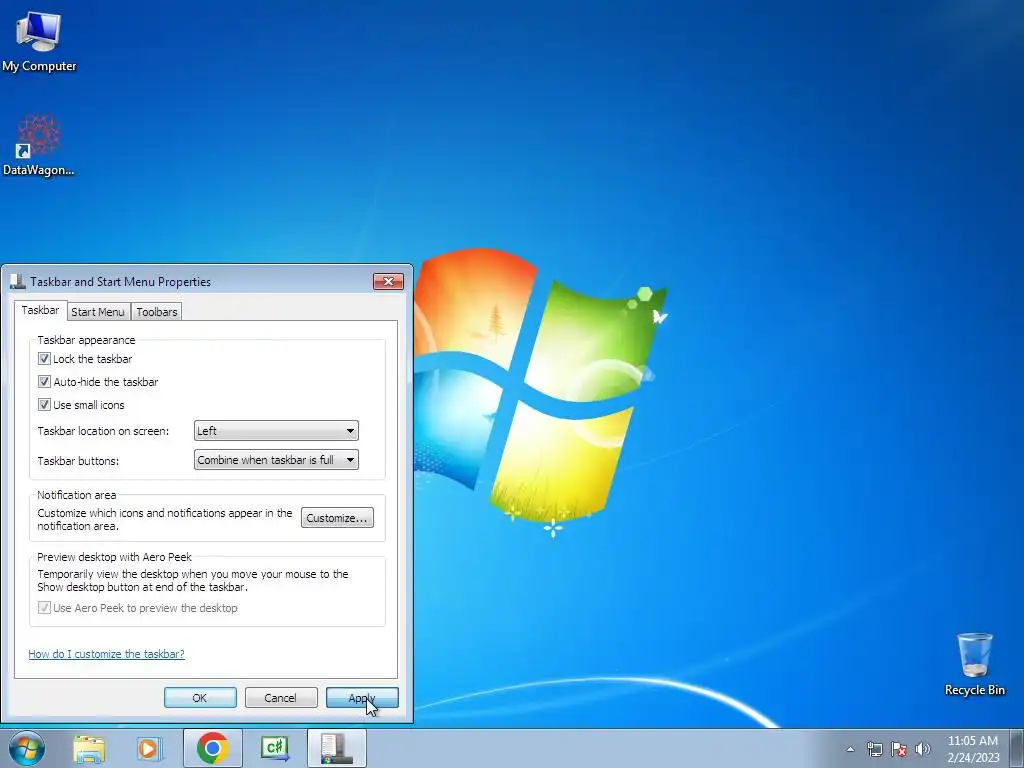Open Taskbar location on screen dropdown

coord(276,430)
